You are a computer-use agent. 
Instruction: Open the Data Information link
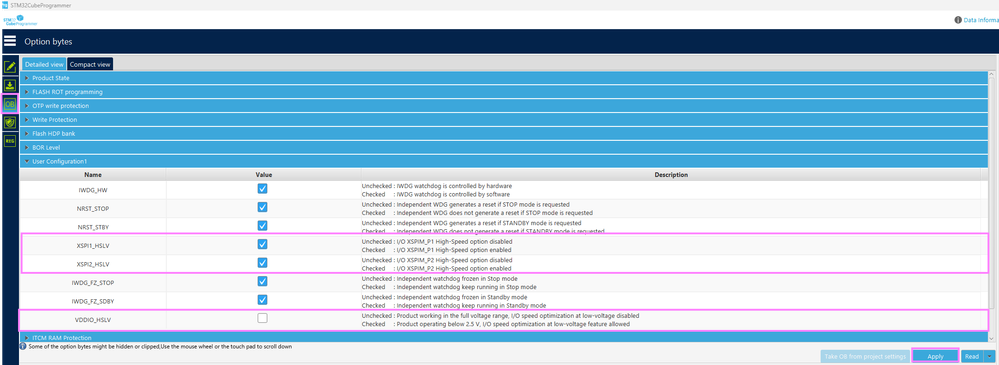tap(981, 20)
